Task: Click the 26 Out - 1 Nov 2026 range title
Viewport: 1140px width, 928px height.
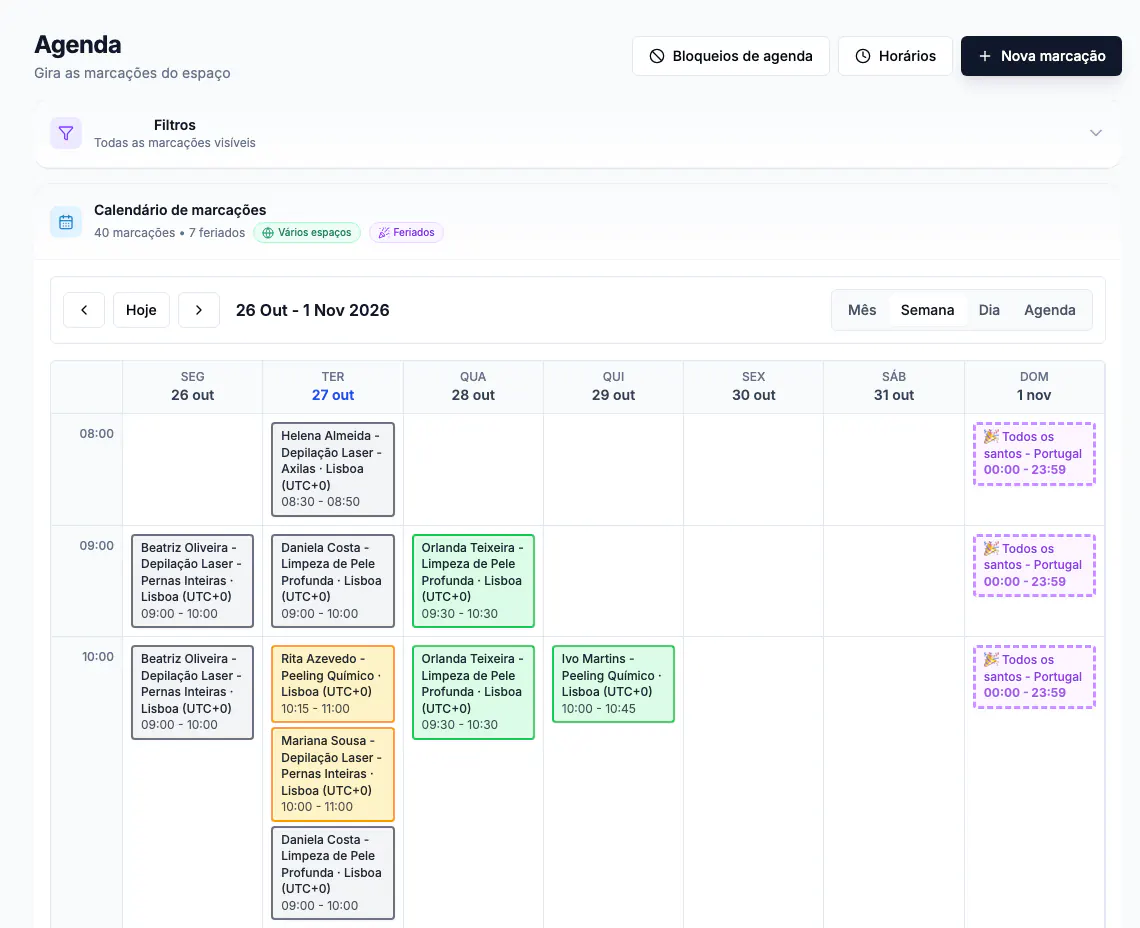Action: [313, 311]
